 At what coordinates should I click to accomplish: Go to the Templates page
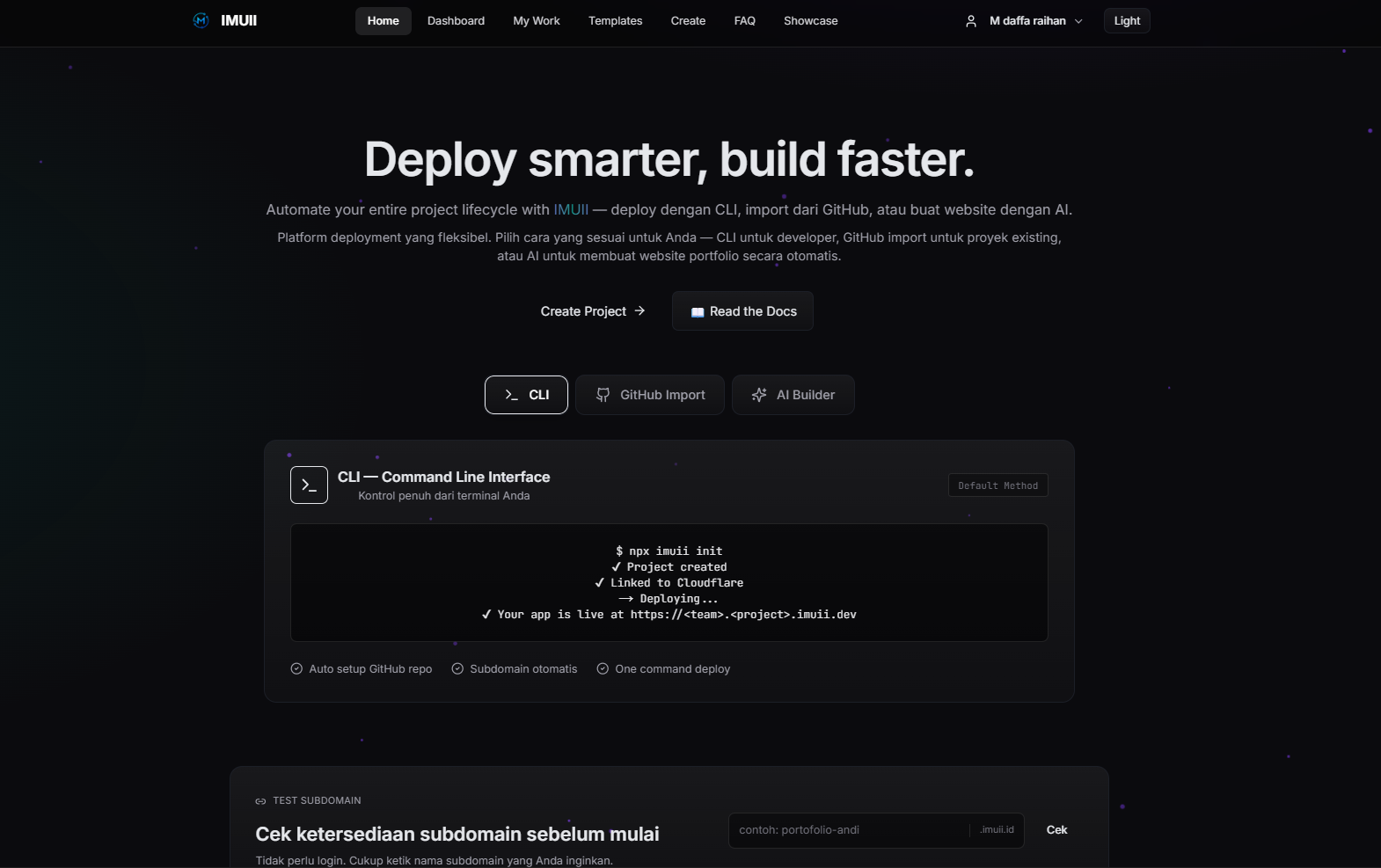coord(615,21)
